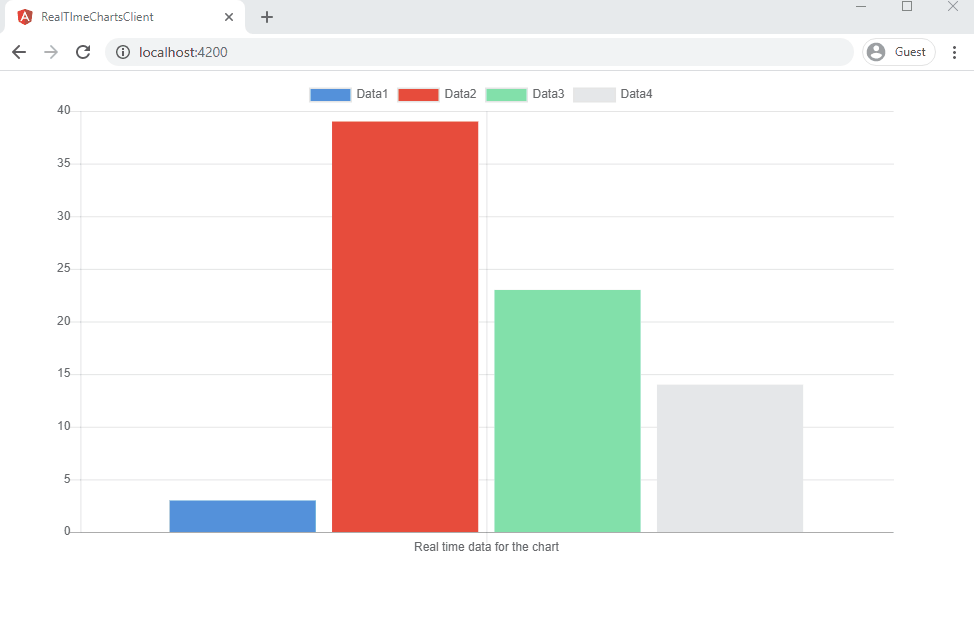Viewport: 974px width, 630px height.
Task: Click the red Data2 bar
Action: tap(405, 326)
